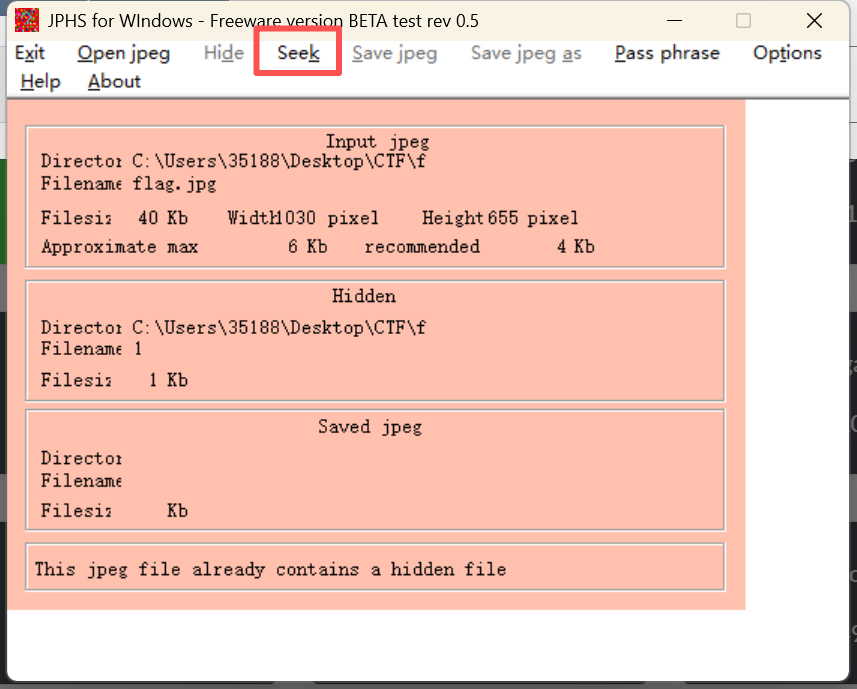This screenshot has width=857, height=689.
Task: Choose Seek to extract hidden file
Action: (x=298, y=53)
